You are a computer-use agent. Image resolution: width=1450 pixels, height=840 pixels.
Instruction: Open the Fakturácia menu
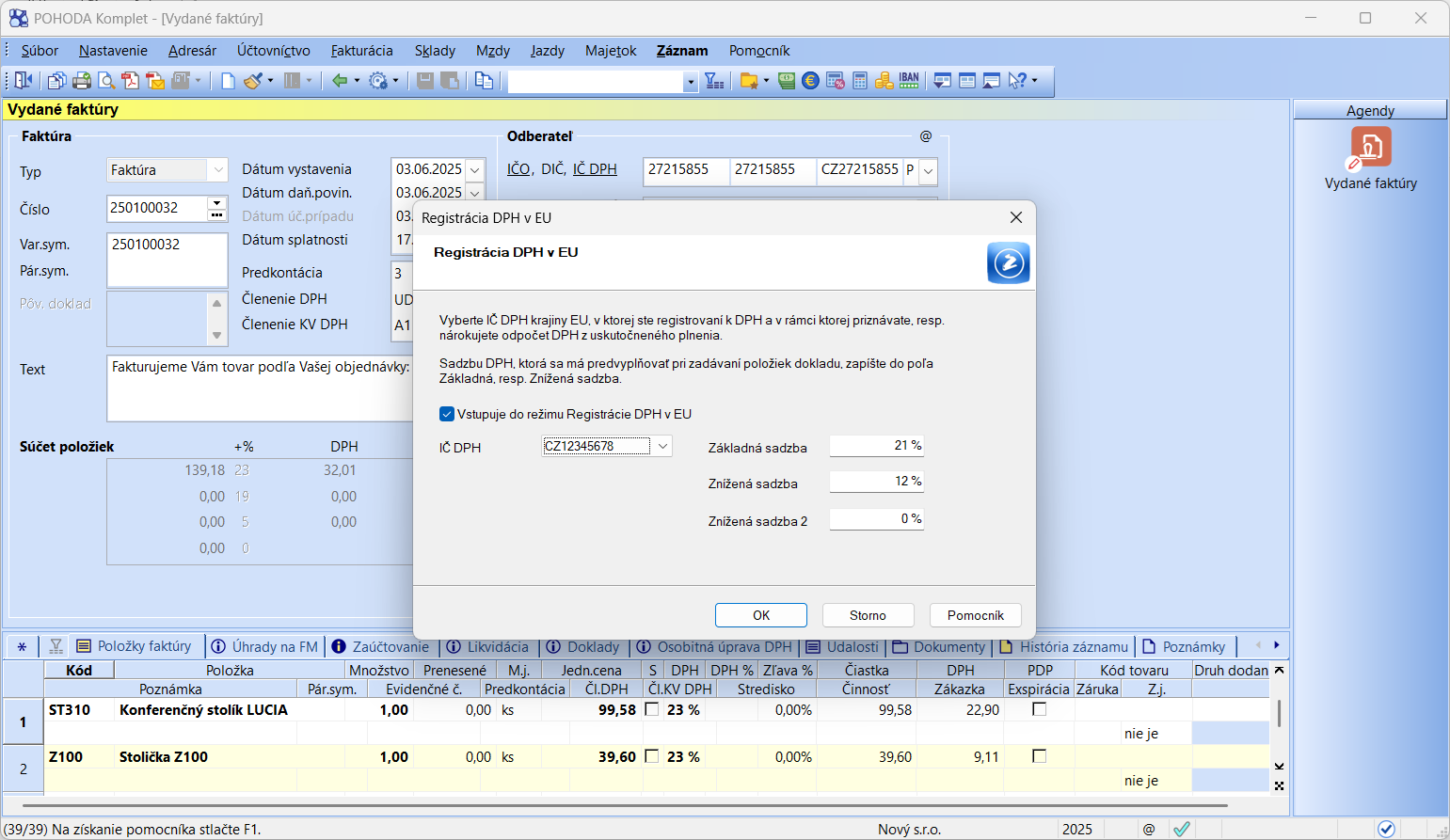[x=361, y=51]
